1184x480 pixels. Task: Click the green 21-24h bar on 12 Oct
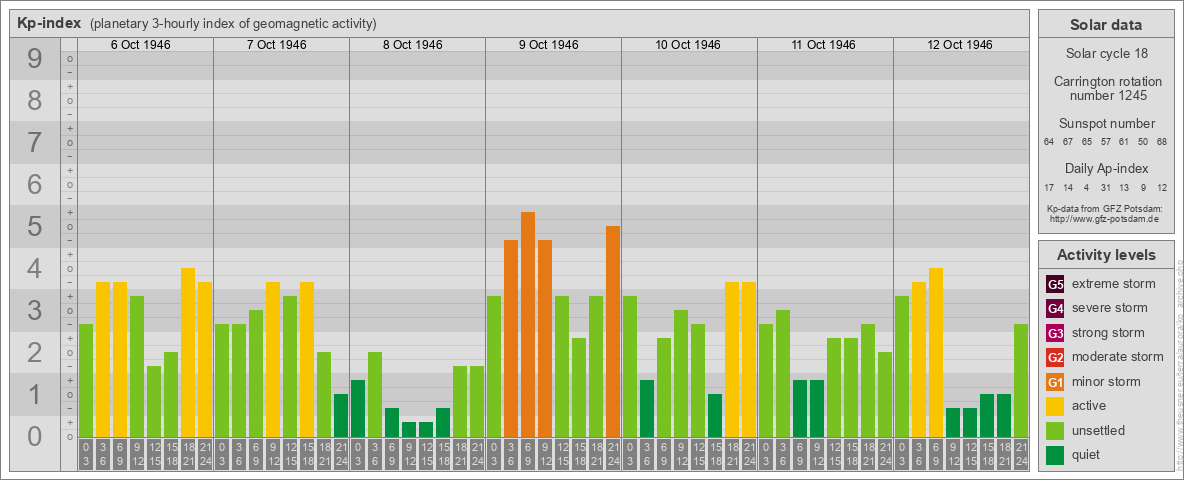click(x=1021, y=380)
